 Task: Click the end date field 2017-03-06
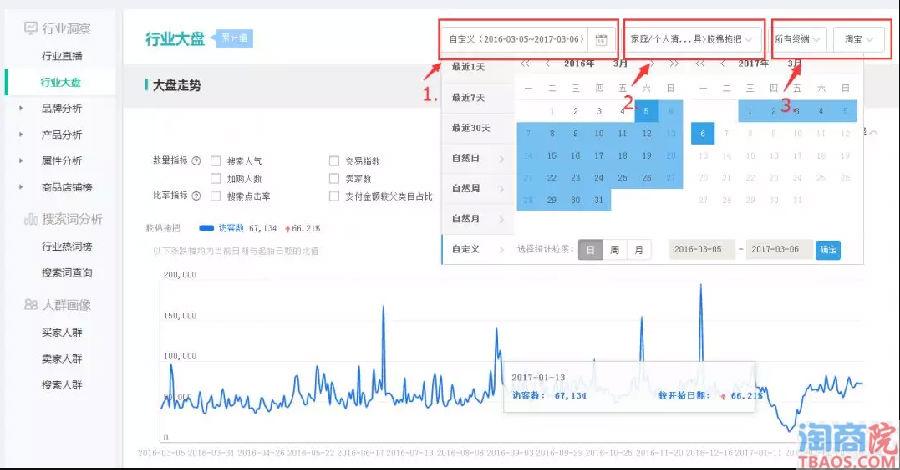click(x=779, y=250)
